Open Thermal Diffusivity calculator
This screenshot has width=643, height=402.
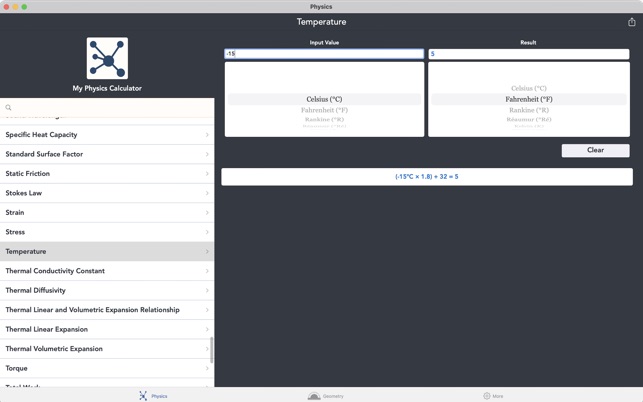(107, 290)
